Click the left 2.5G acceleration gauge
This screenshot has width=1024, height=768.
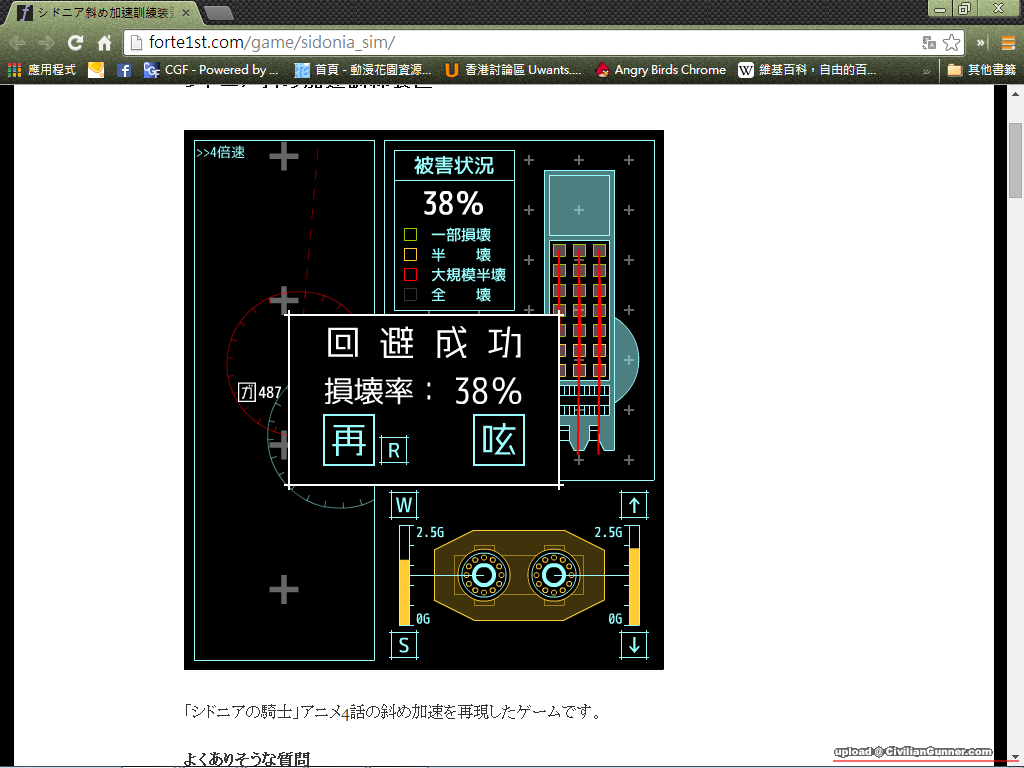(x=405, y=576)
